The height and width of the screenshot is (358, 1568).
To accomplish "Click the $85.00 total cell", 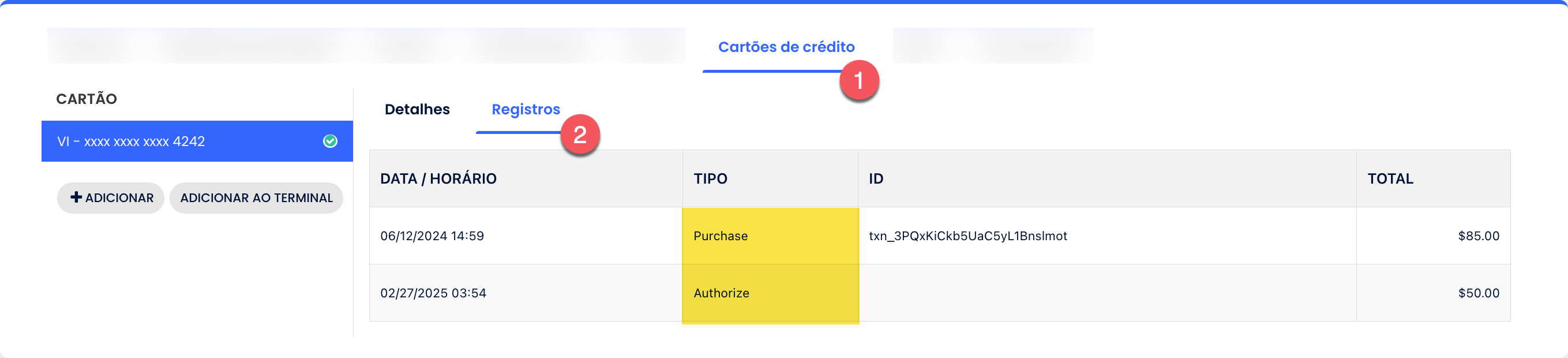I will (1434, 236).
